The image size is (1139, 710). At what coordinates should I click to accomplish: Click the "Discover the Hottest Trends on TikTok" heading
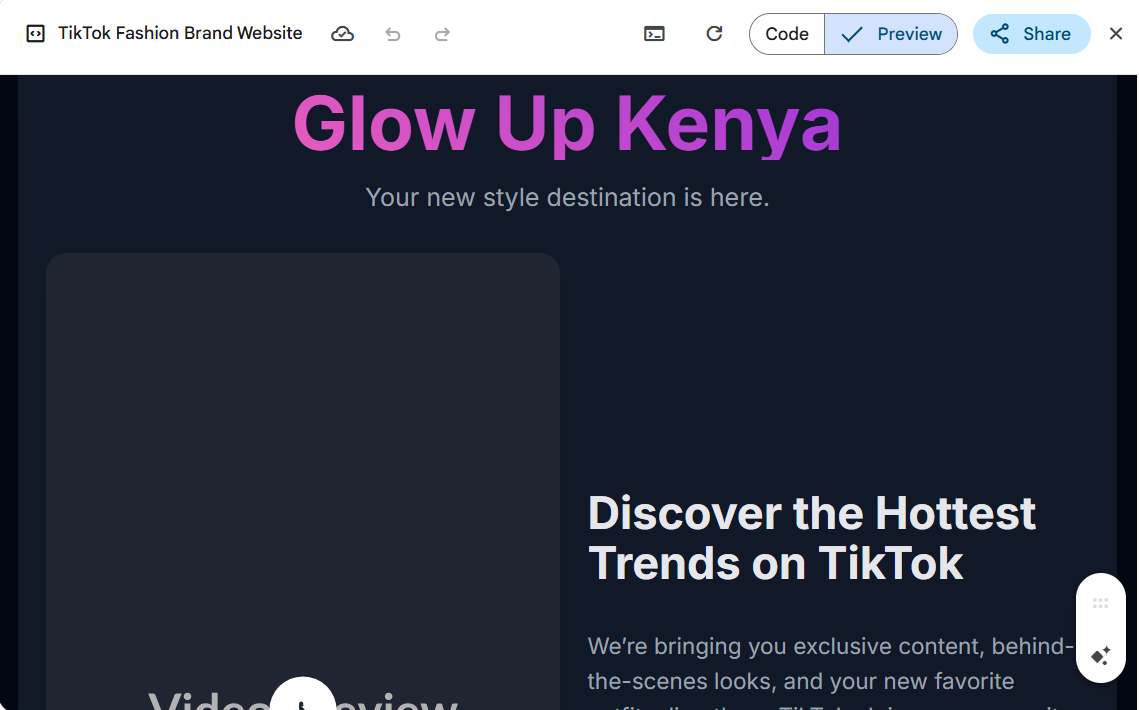coord(811,538)
